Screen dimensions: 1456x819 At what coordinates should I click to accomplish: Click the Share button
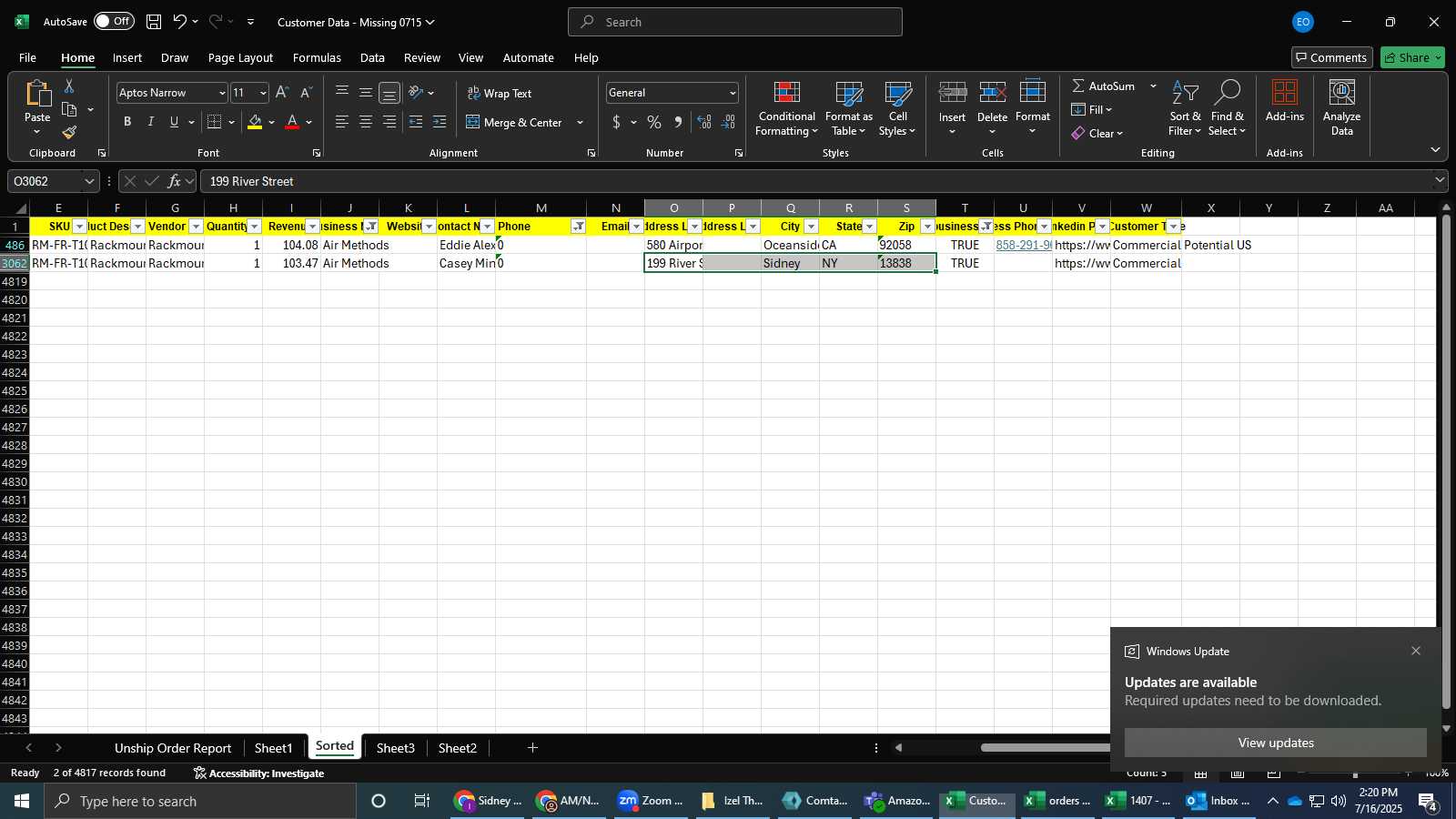(x=1412, y=57)
